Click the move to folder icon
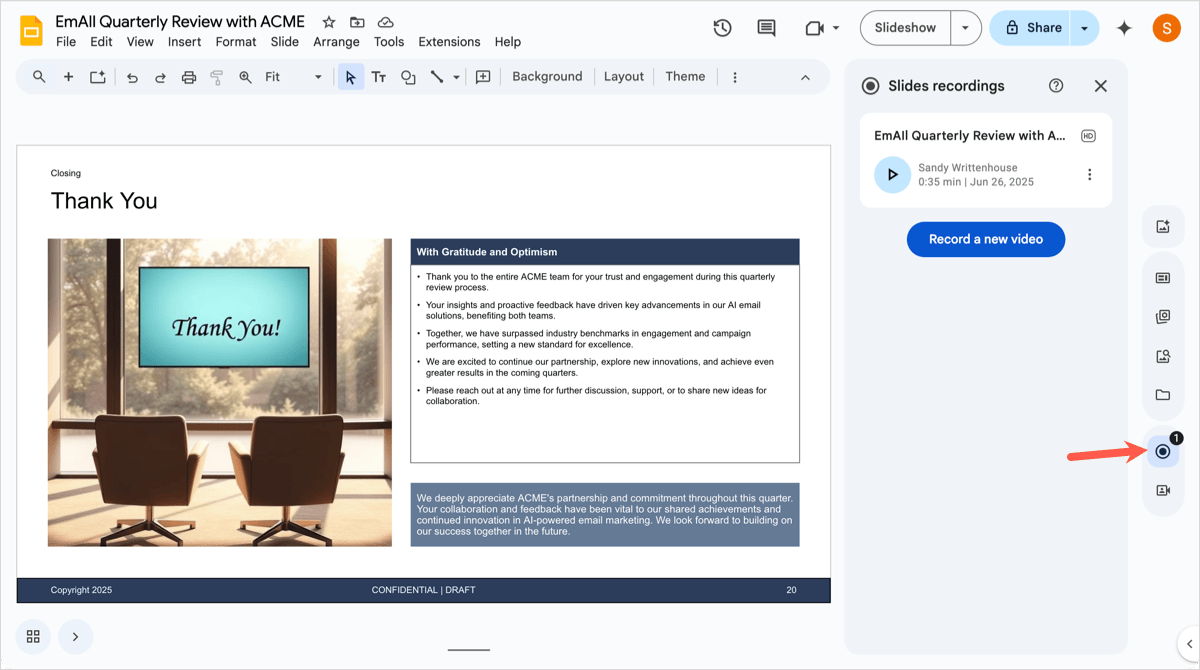This screenshot has width=1200, height=670. point(357,22)
